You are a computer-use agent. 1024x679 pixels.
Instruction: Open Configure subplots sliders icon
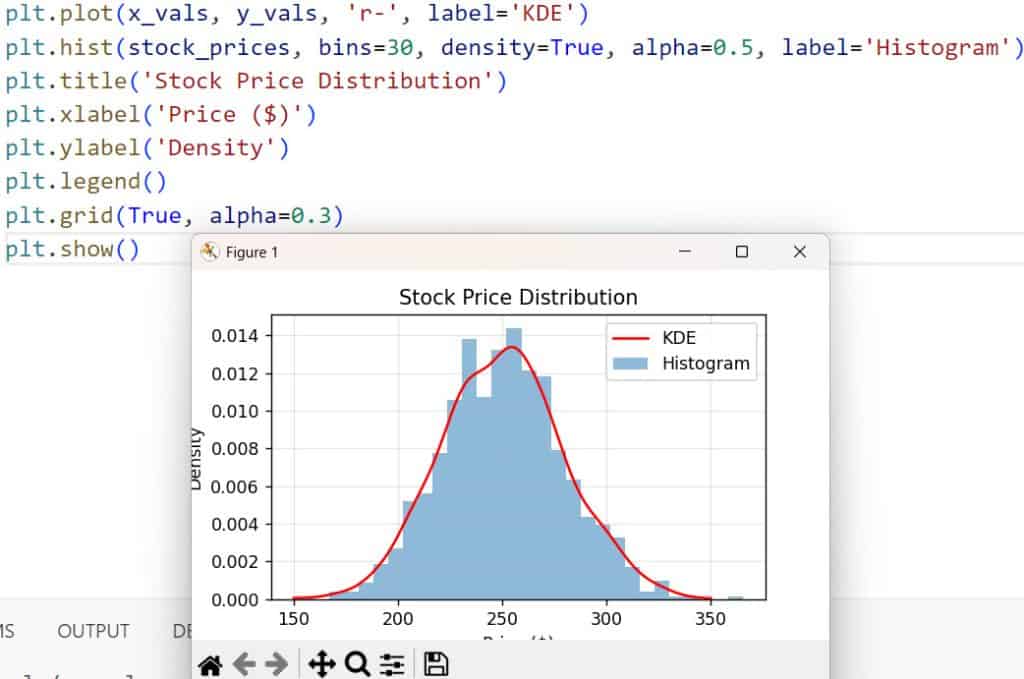point(392,664)
